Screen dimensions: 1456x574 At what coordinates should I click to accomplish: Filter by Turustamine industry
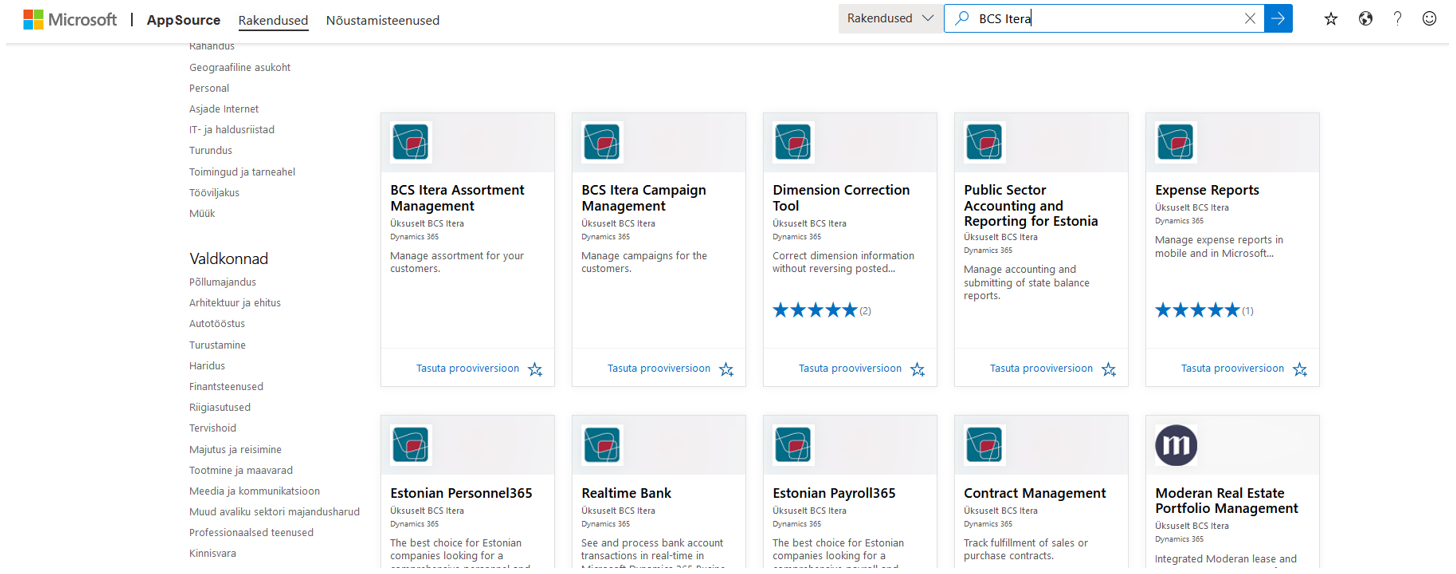[x=217, y=345]
